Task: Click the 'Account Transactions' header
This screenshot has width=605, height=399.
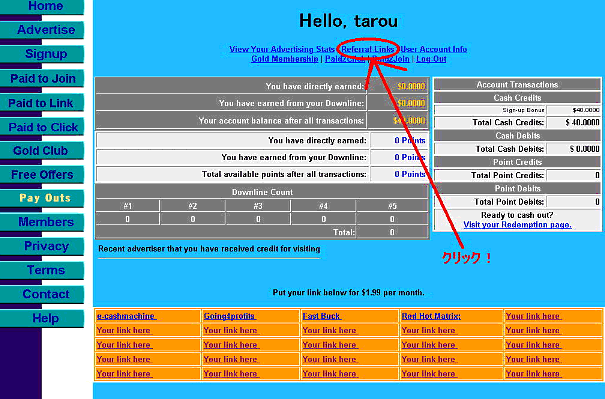Action: [517, 85]
